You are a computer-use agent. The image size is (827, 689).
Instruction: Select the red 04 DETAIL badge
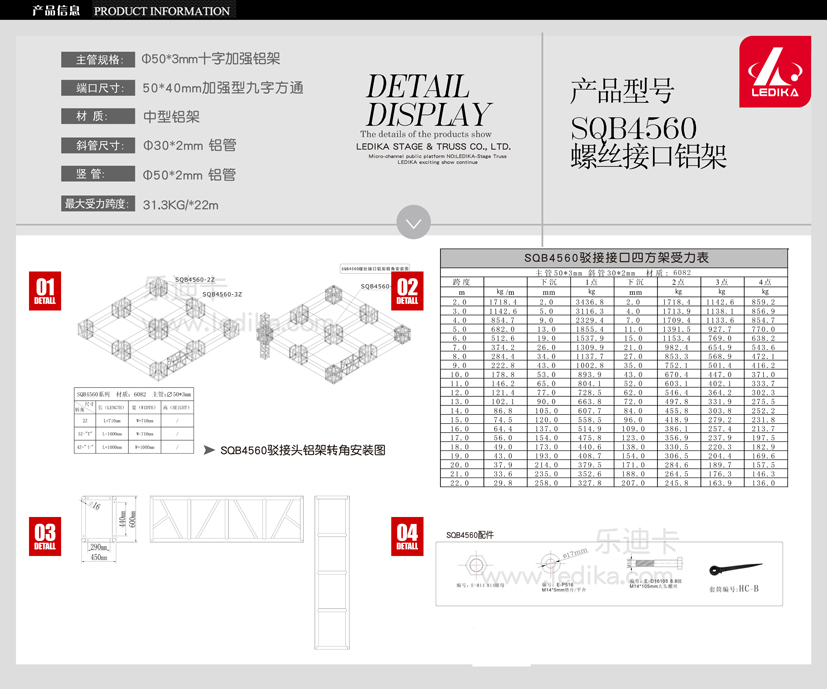coord(407,536)
